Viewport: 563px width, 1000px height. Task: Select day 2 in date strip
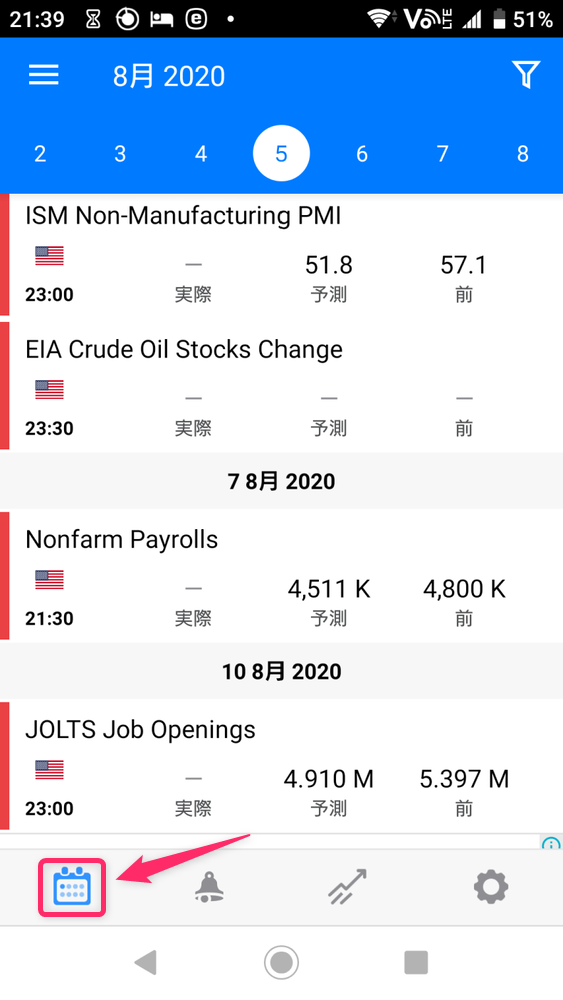pyautogui.click(x=40, y=154)
